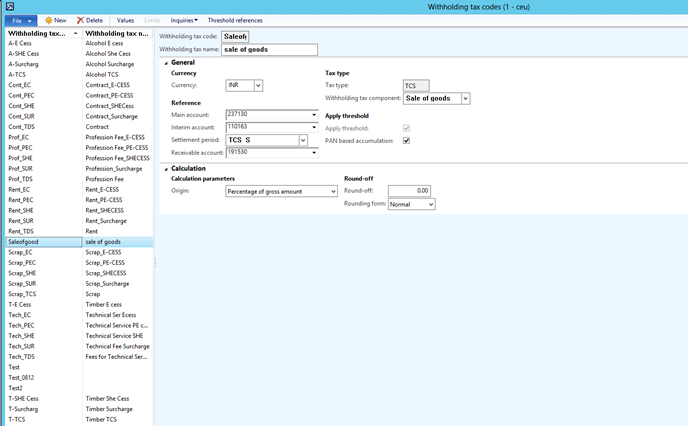
Task: Open the Withholding tax component dropdown
Action: (x=466, y=99)
